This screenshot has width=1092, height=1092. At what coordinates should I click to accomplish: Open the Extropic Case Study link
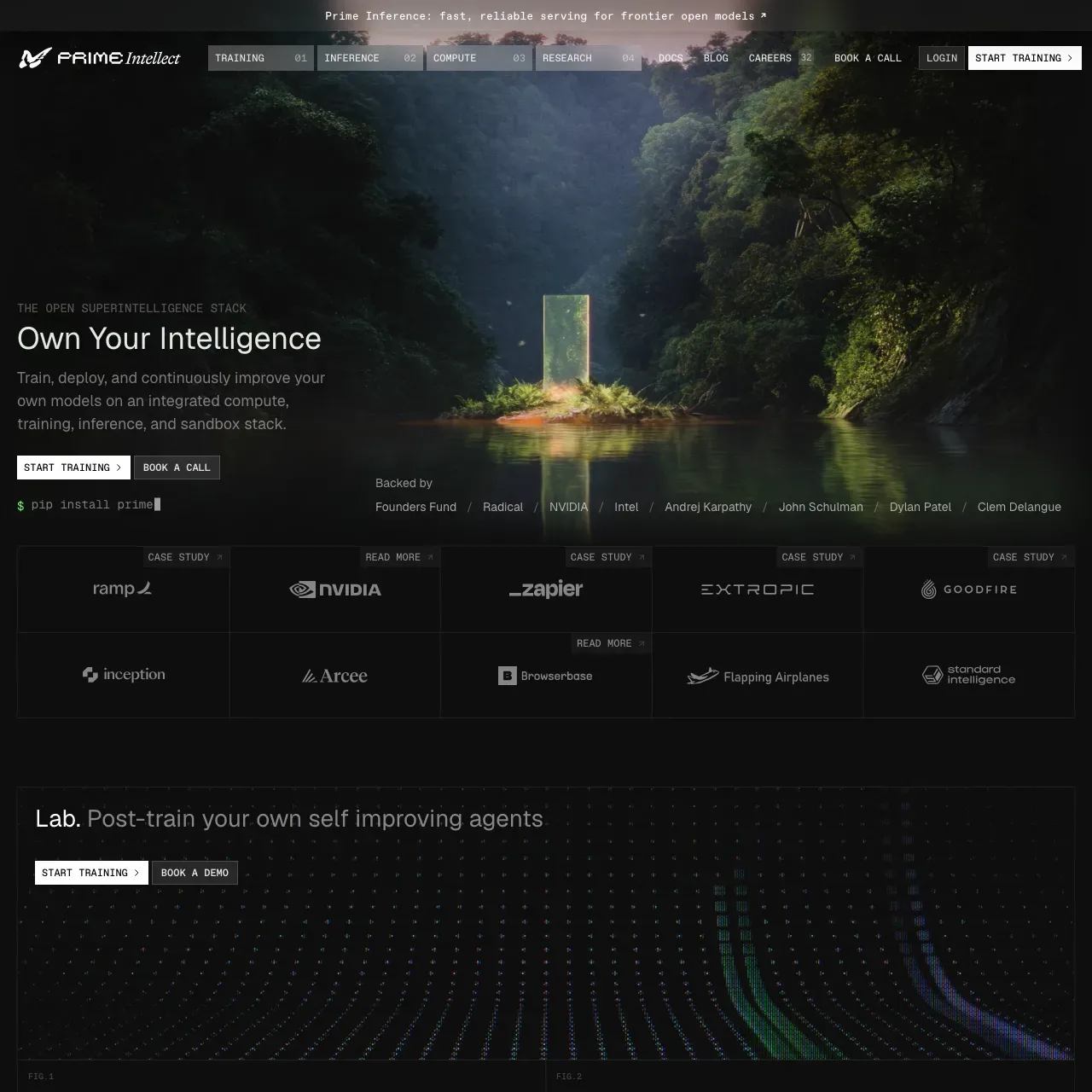tap(820, 557)
